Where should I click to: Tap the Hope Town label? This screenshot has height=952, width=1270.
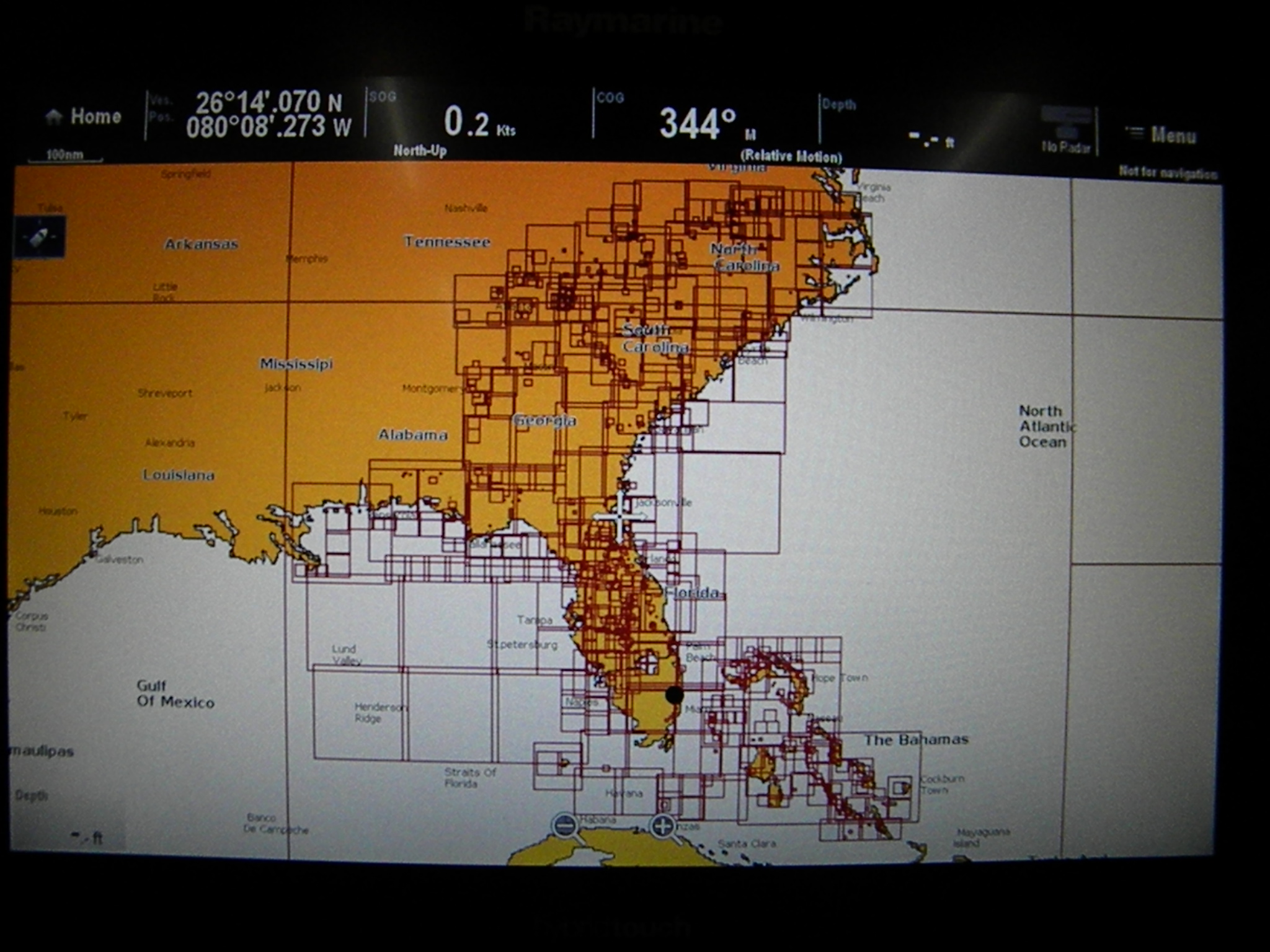point(839,677)
